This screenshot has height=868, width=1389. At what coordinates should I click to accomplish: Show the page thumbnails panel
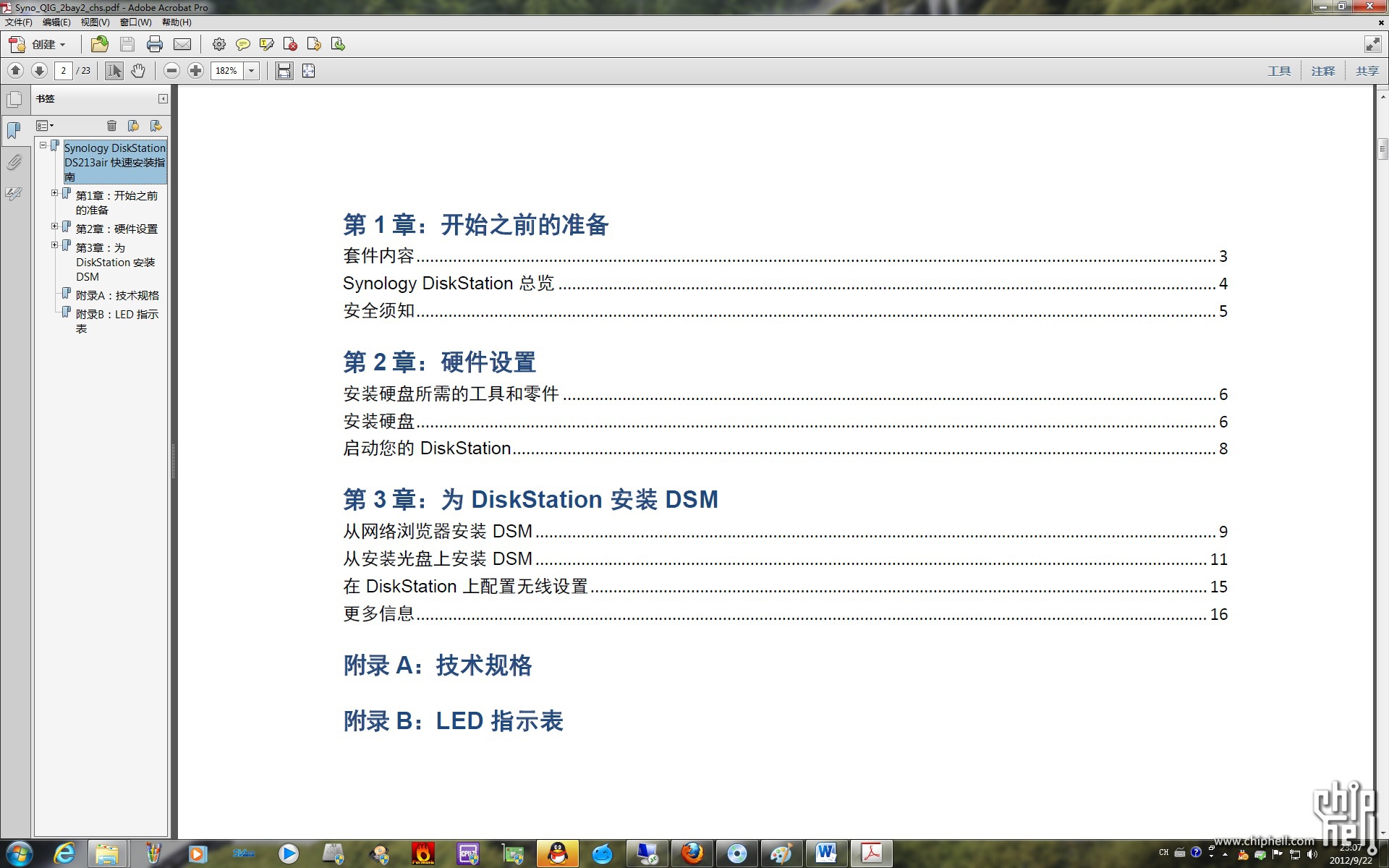pyautogui.click(x=14, y=99)
